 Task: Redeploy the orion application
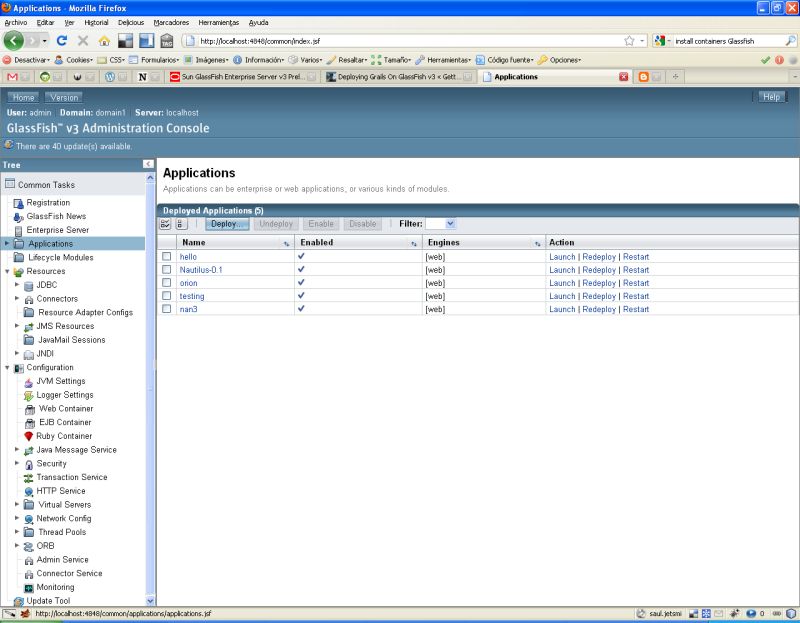tap(599, 283)
